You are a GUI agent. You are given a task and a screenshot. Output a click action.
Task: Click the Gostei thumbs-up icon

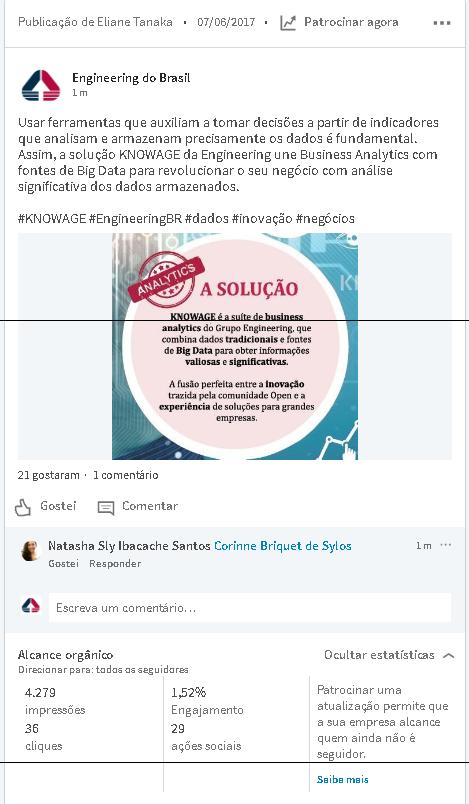[23, 507]
